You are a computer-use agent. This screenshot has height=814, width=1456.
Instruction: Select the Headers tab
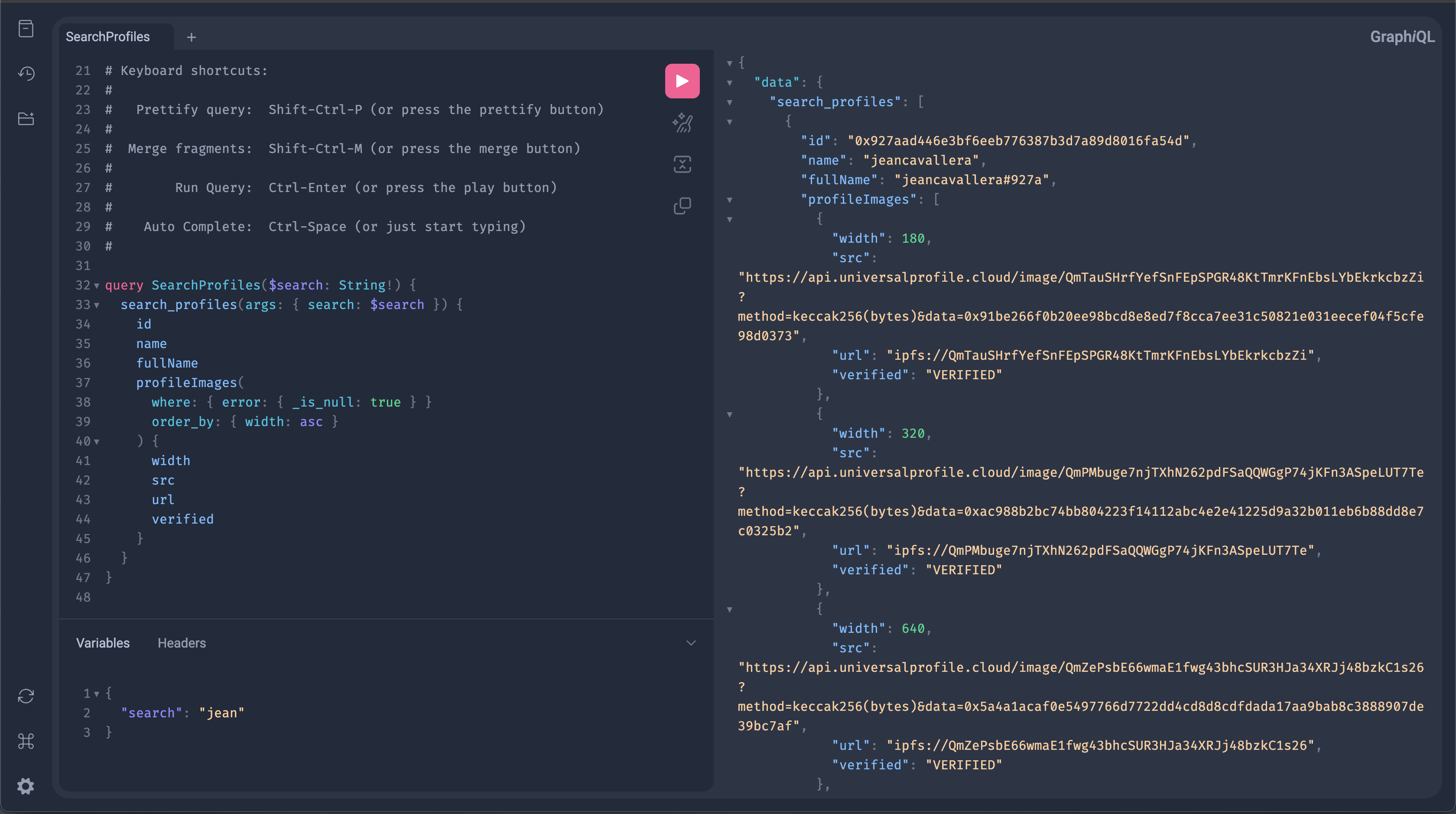(x=182, y=643)
